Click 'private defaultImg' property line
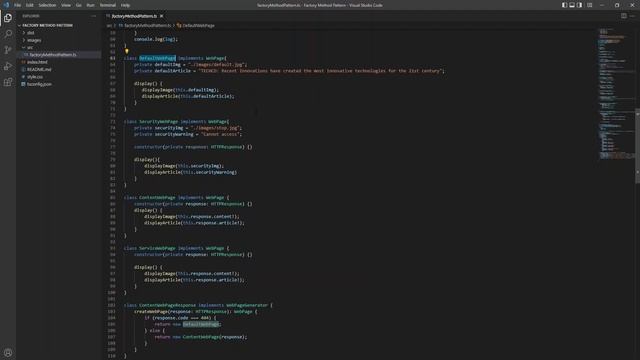640x360 pixels. pos(190,64)
